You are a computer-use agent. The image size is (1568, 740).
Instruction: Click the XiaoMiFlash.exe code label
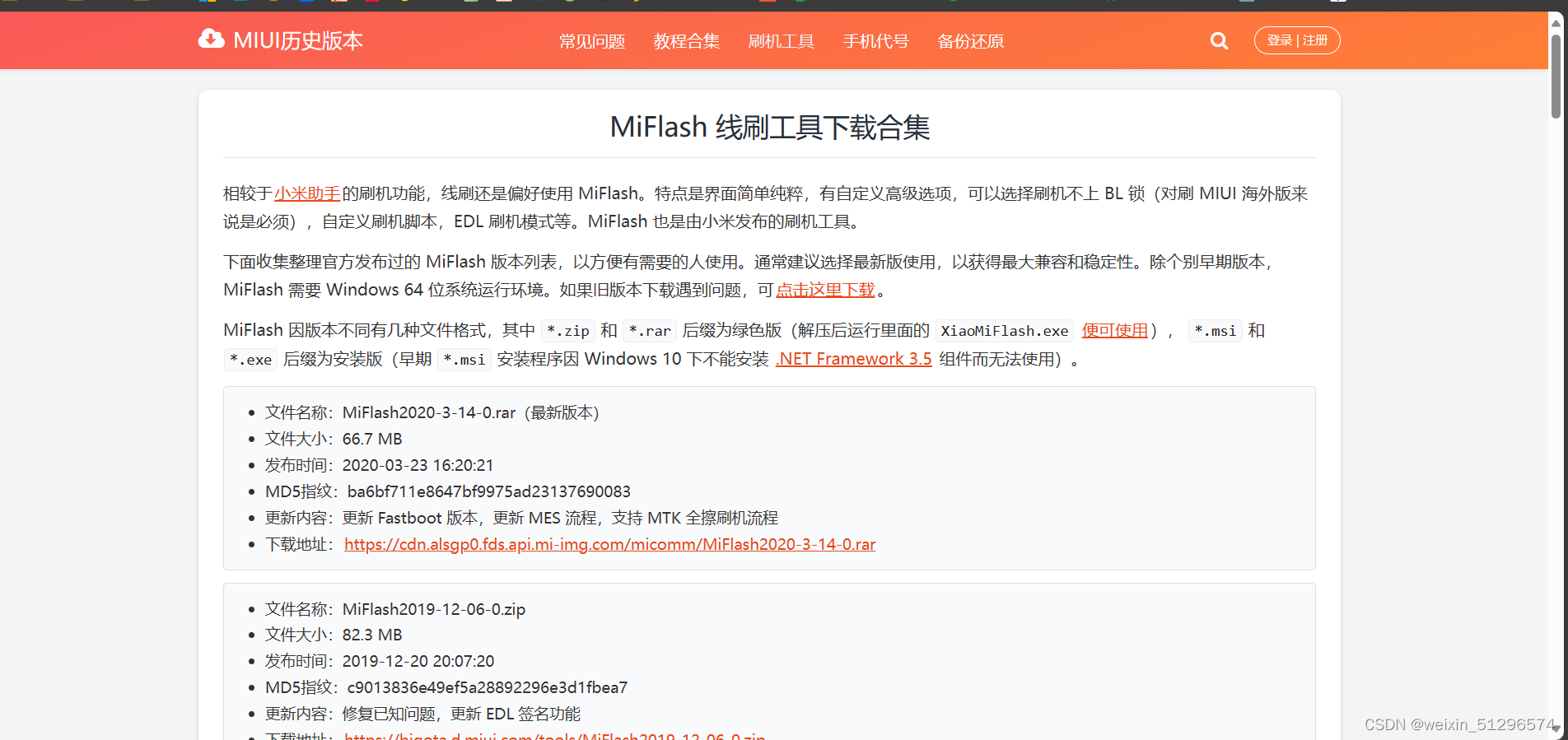coord(1005,331)
